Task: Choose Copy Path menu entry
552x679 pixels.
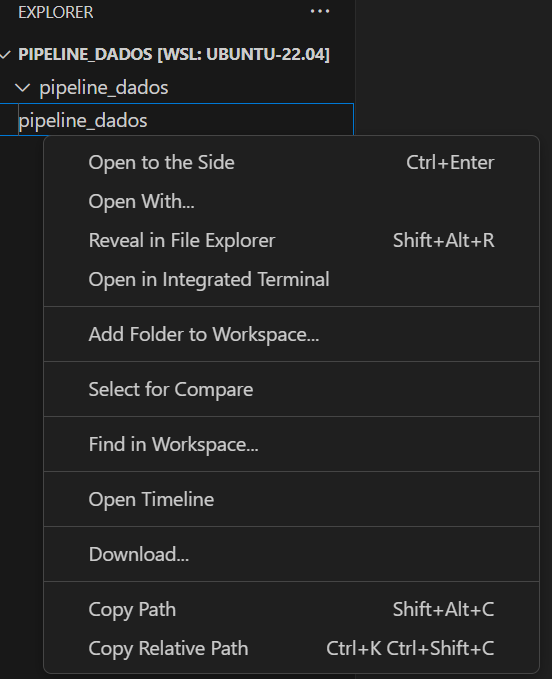Action: click(132, 610)
